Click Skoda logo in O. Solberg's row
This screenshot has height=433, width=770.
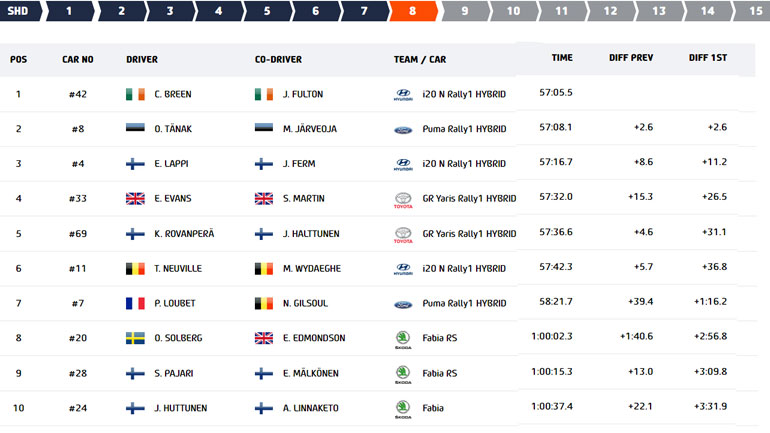tap(403, 339)
